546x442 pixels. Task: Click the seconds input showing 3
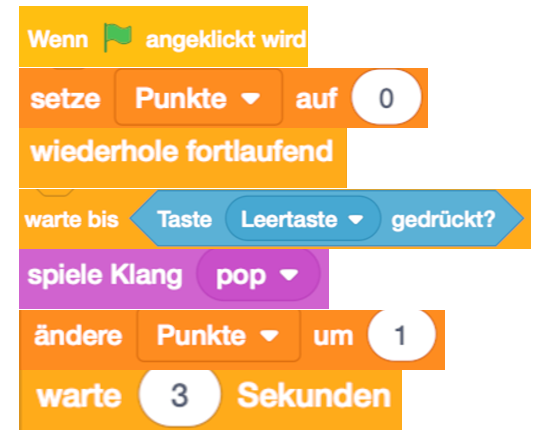tap(180, 395)
